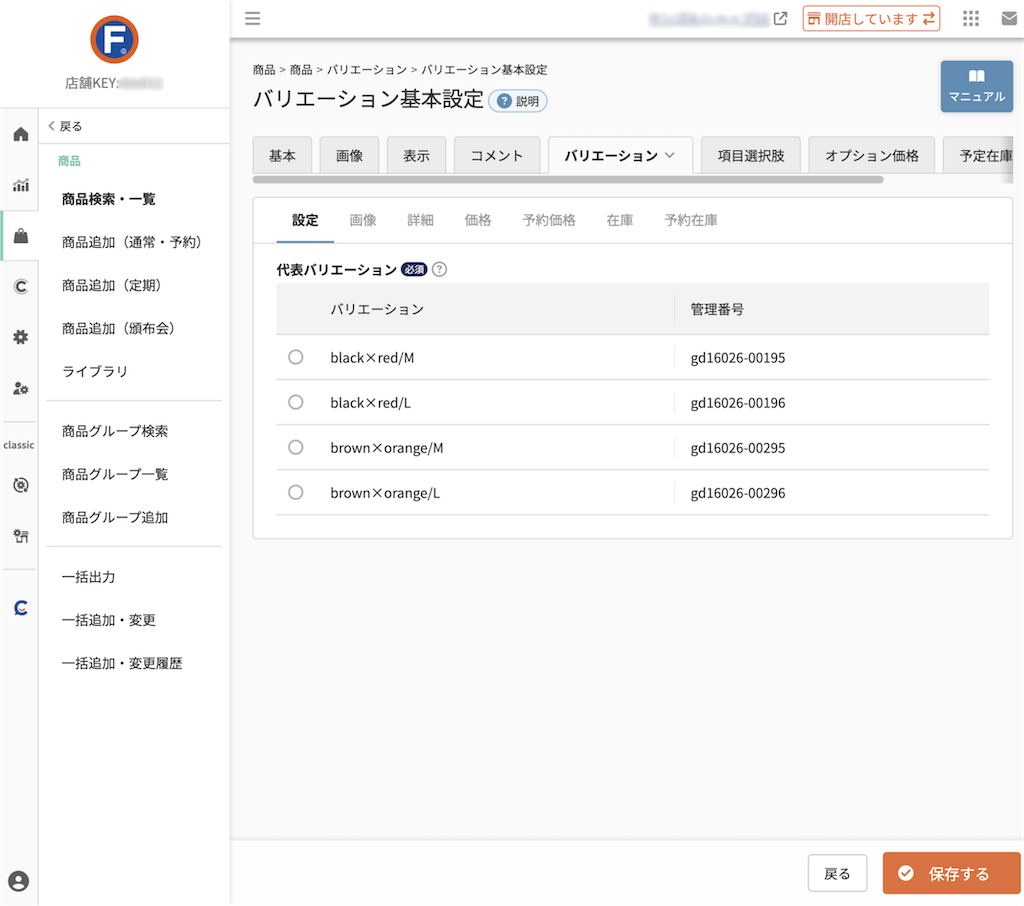This screenshot has height=906, width=1024.
Task: Click the 開店しています status button
Action: pos(871,19)
